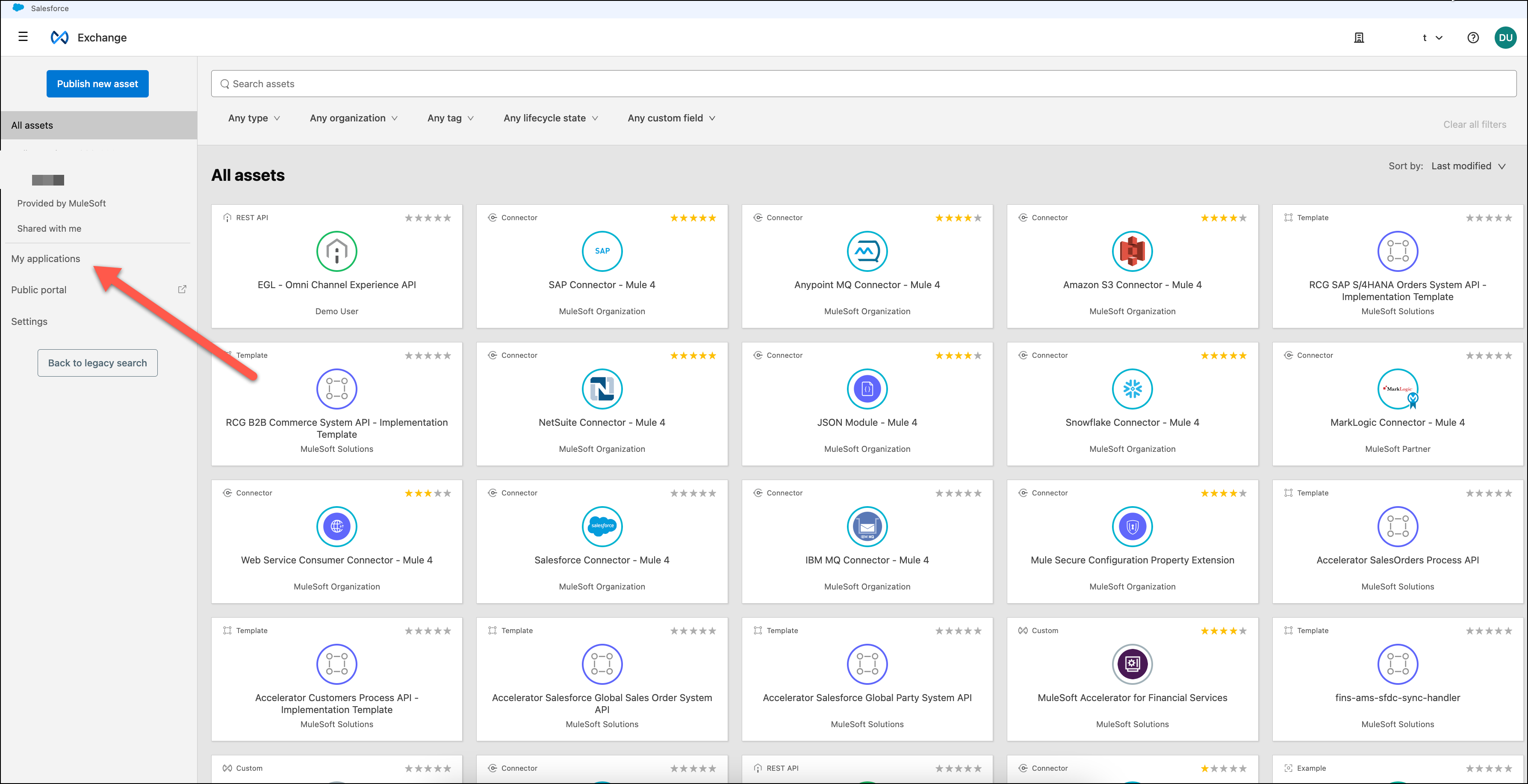Select Shared with me in sidebar
This screenshot has height=784, width=1528.
click(49, 228)
